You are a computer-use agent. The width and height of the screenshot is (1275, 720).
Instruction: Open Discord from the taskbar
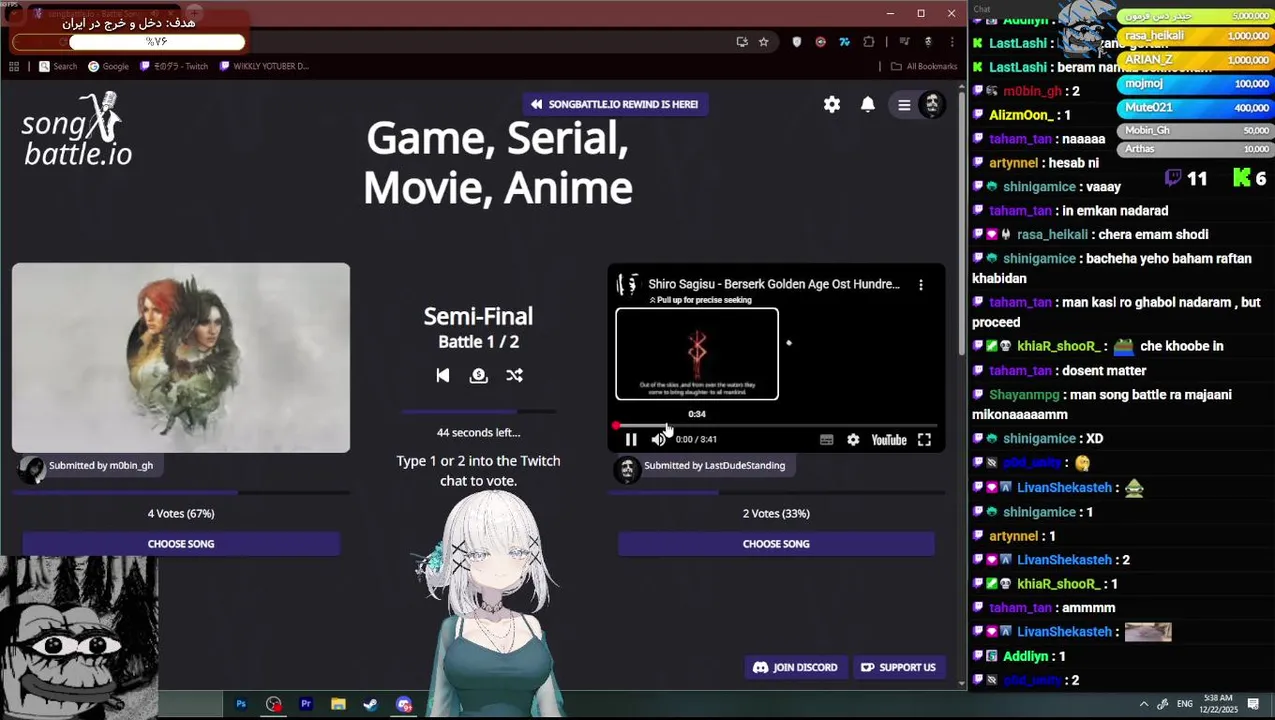(404, 704)
